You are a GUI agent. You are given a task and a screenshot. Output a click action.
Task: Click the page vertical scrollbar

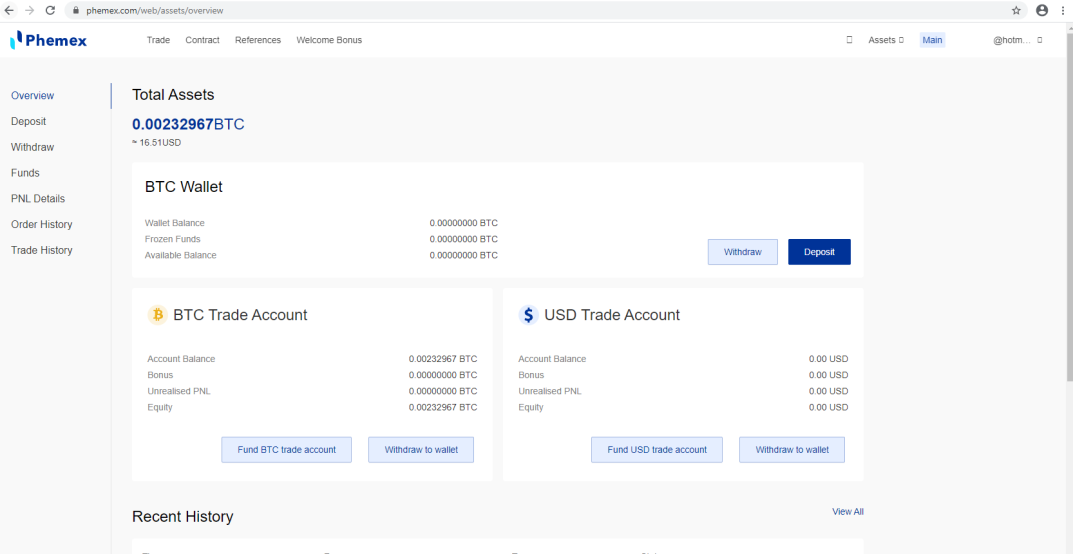coord(1068,205)
